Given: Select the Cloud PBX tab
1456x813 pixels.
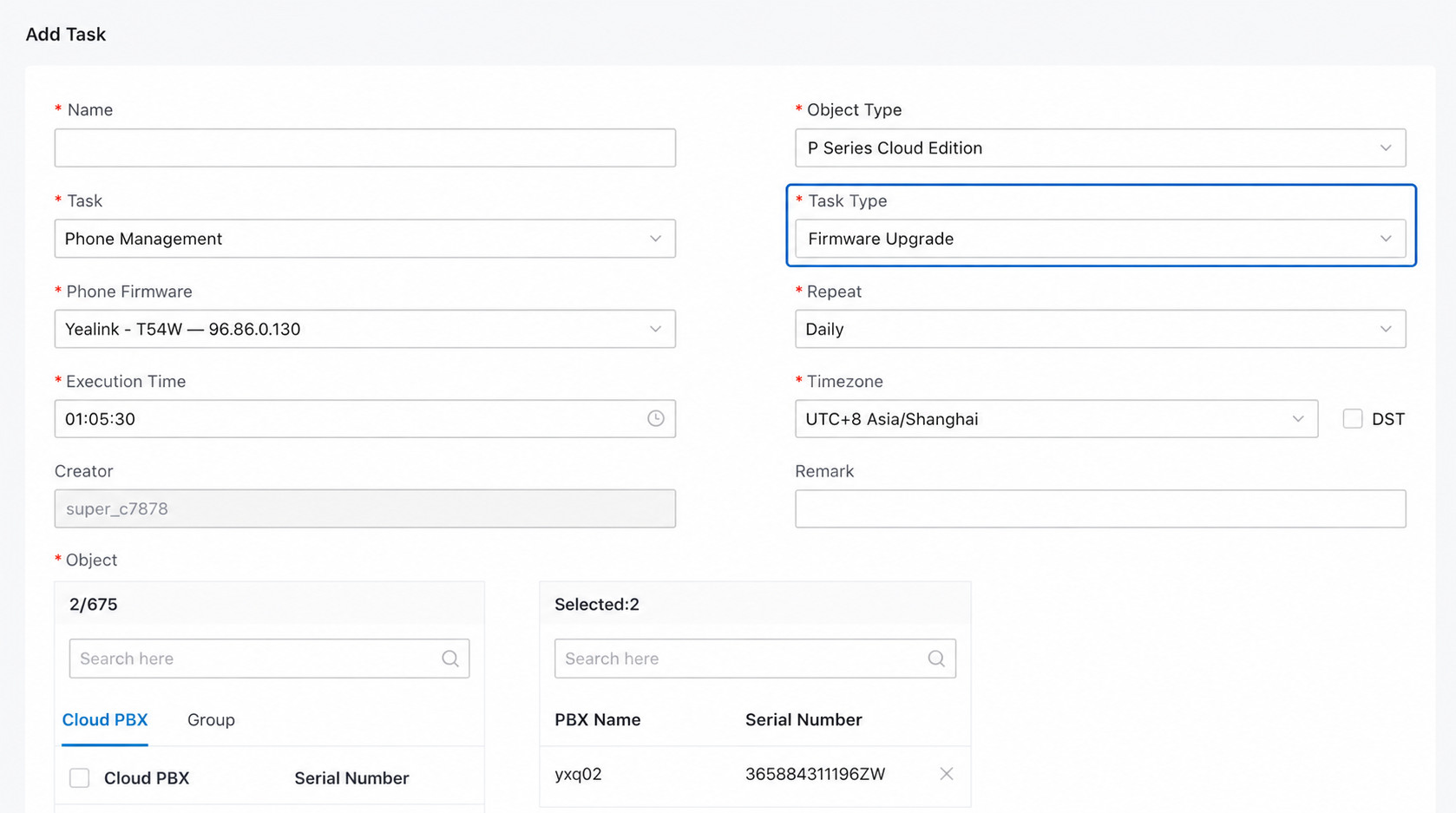Looking at the screenshot, I should 105,719.
